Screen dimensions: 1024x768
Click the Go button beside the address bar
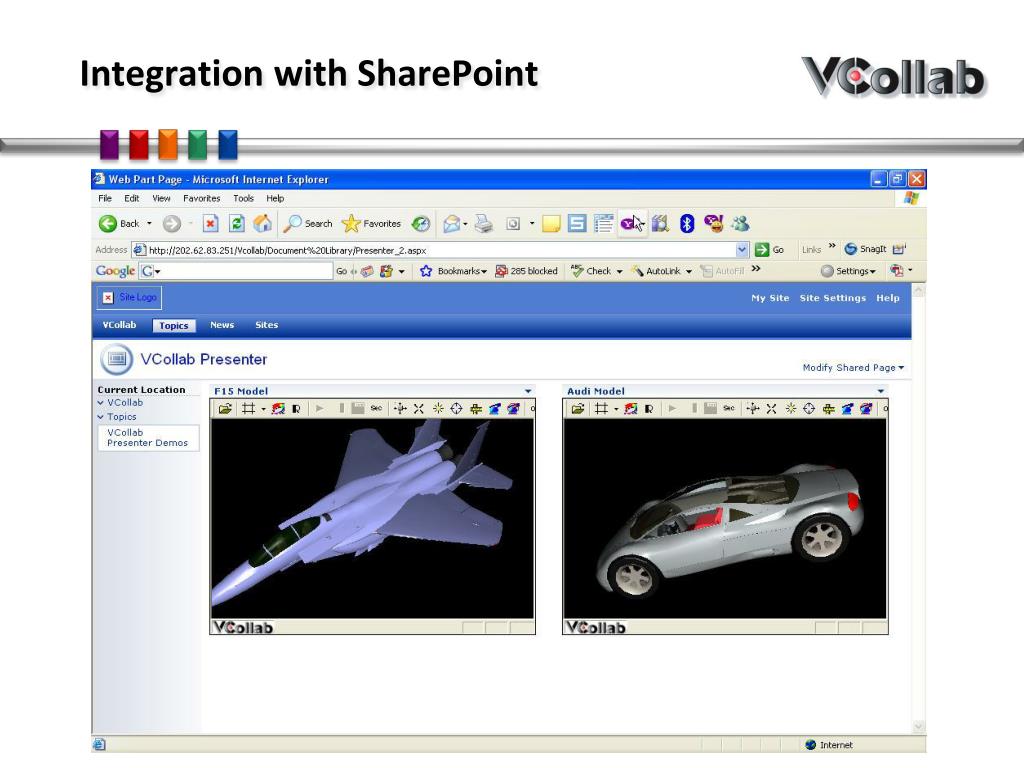coord(769,249)
